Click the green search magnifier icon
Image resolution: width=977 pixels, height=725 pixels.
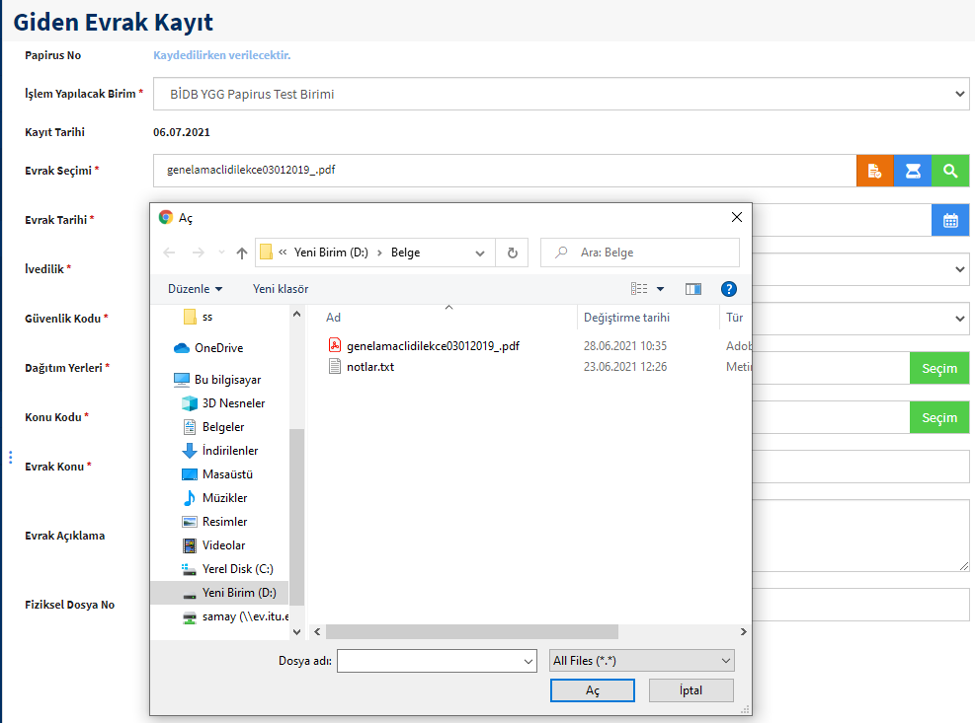(x=950, y=171)
